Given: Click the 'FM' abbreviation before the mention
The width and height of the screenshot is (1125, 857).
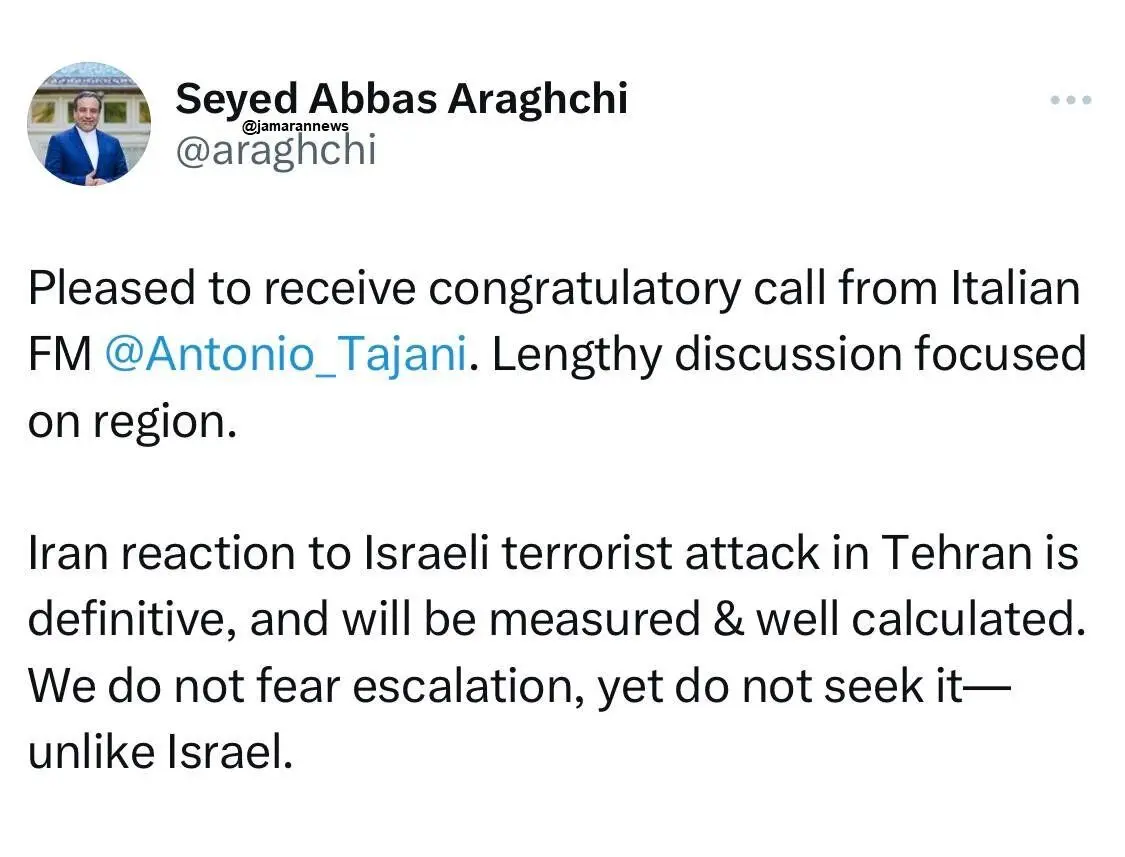Looking at the screenshot, I should pyautogui.click(x=60, y=355).
